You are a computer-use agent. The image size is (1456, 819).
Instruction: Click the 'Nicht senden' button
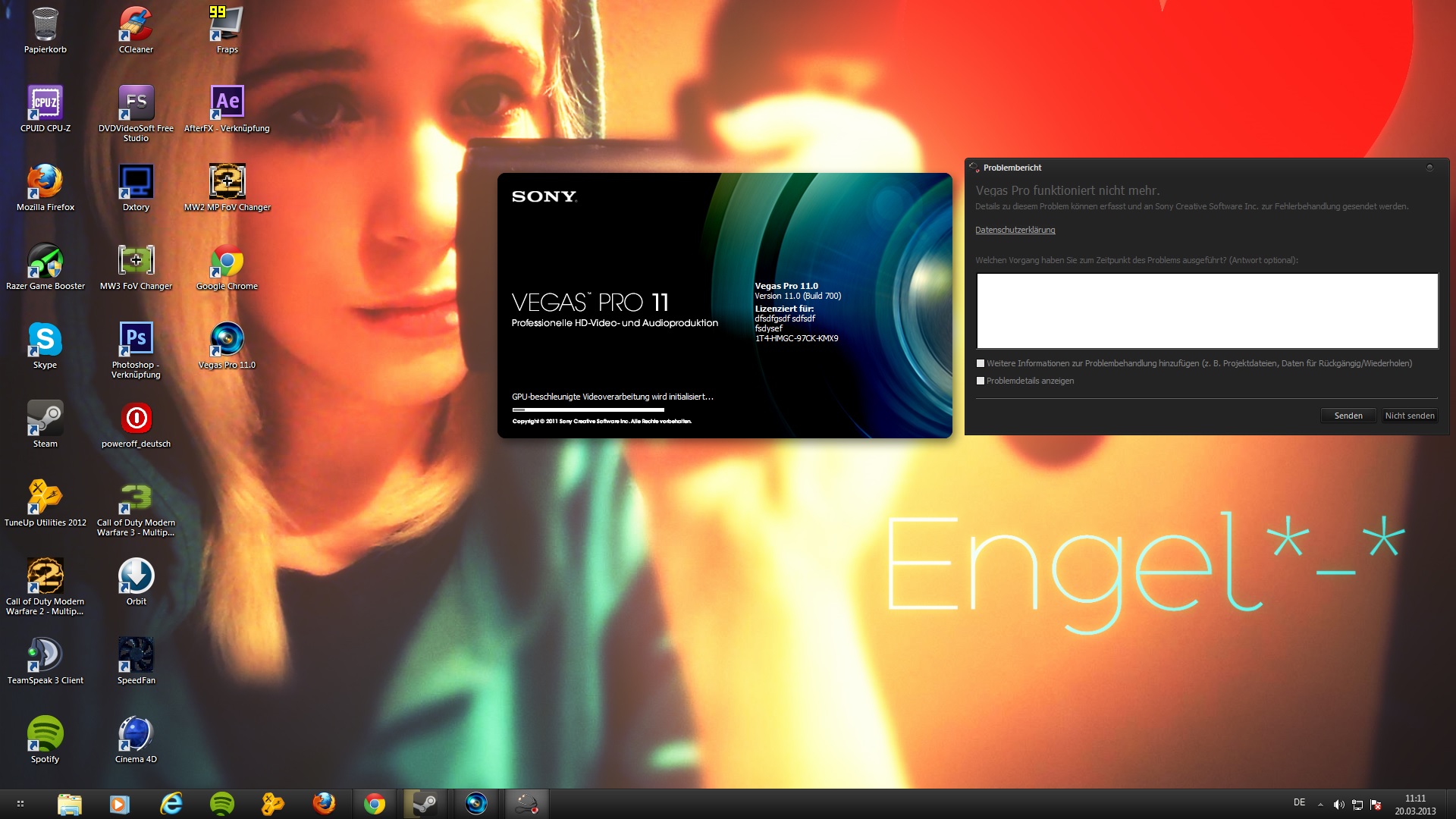(1409, 416)
